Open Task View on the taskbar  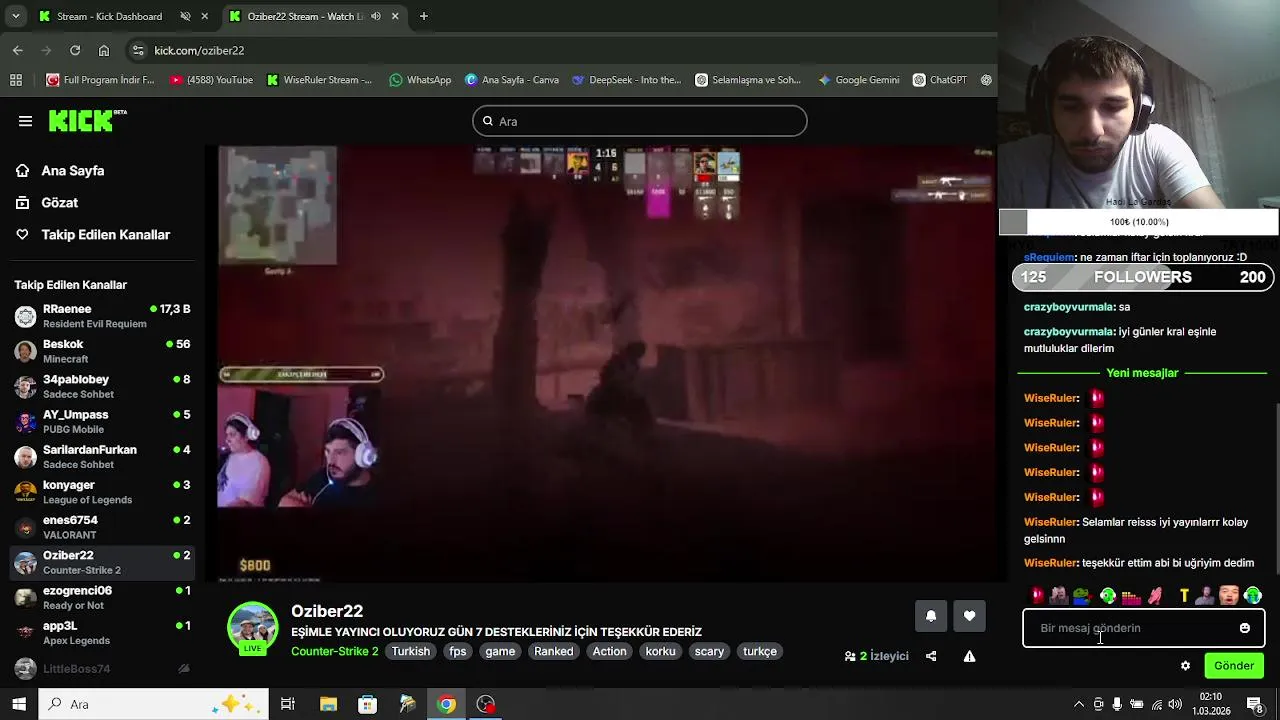(288, 704)
